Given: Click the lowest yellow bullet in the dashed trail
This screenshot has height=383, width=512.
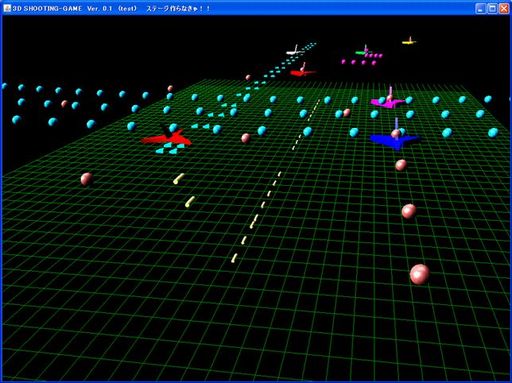Looking at the screenshot, I should 235,258.
